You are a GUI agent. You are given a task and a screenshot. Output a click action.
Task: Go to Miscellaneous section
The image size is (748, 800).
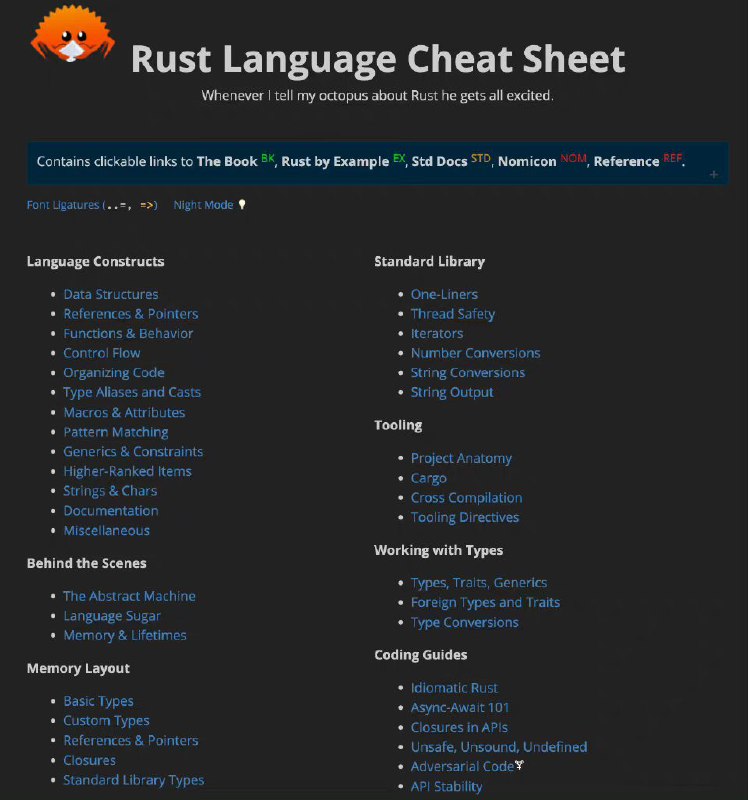[107, 531]
